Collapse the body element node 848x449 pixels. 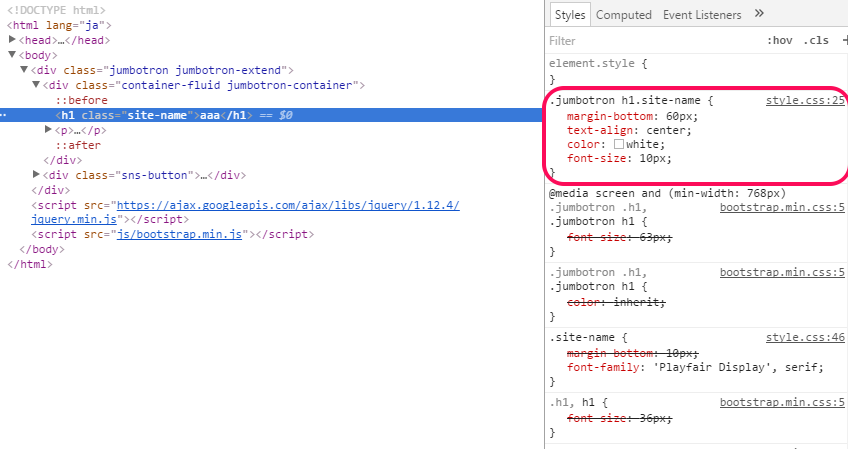(12, 55)
